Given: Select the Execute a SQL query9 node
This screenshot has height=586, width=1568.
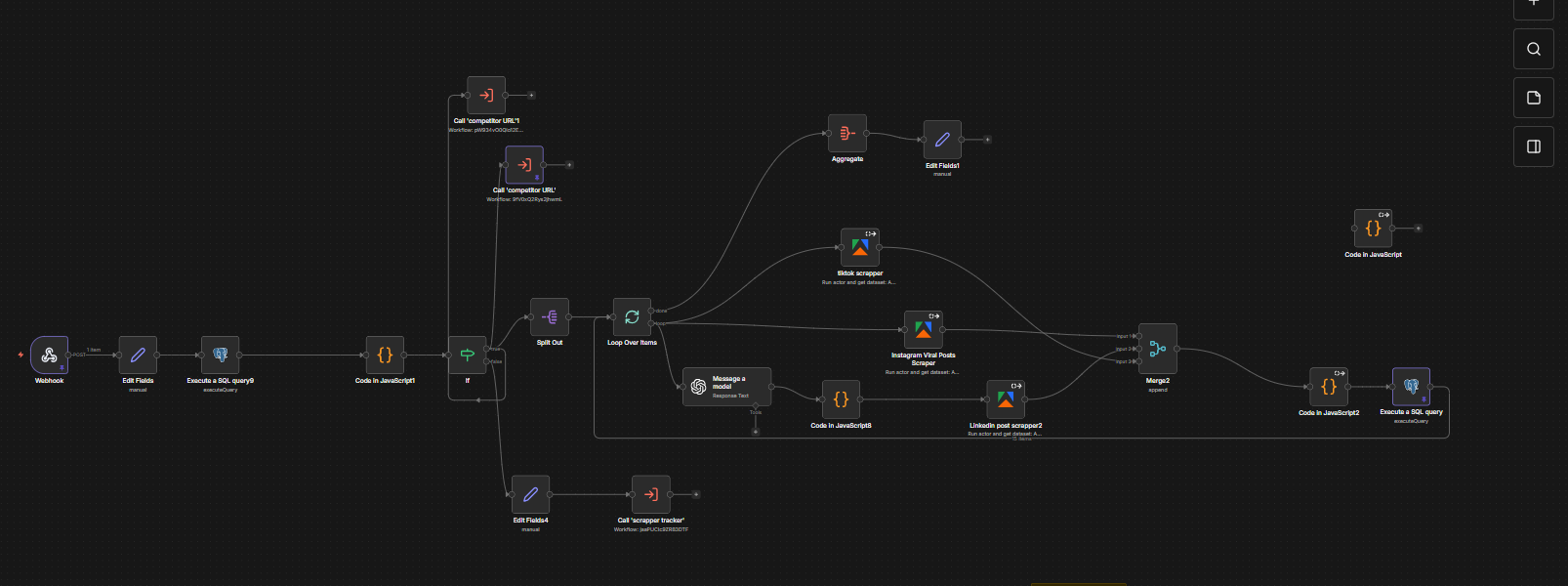Looking at the screenshot, I should coord(221,356).
